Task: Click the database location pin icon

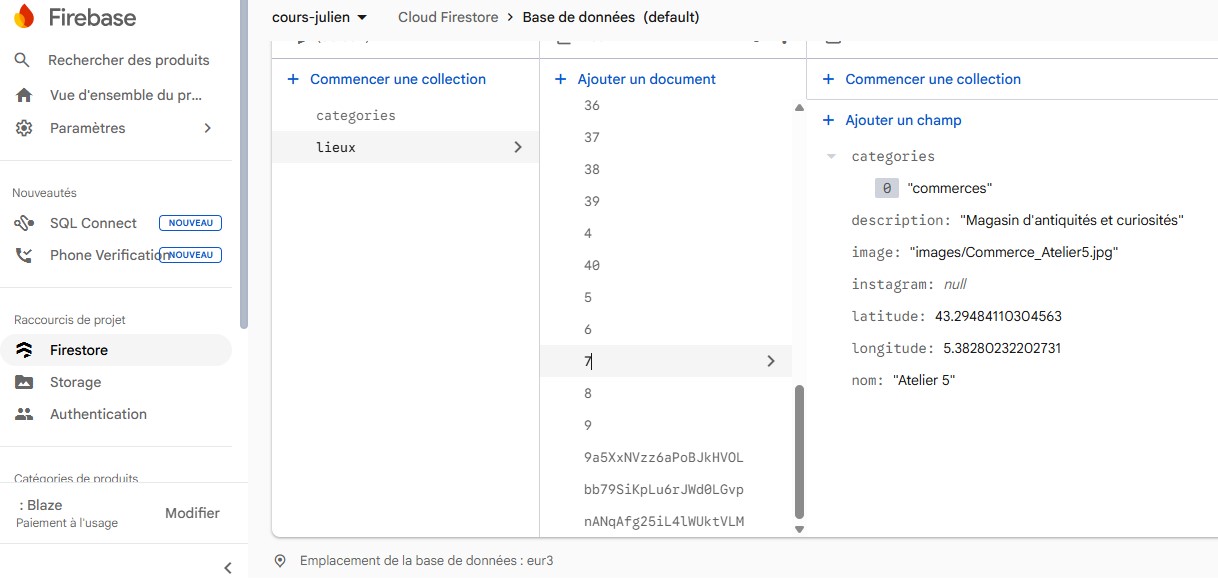Action: point(280,561)
